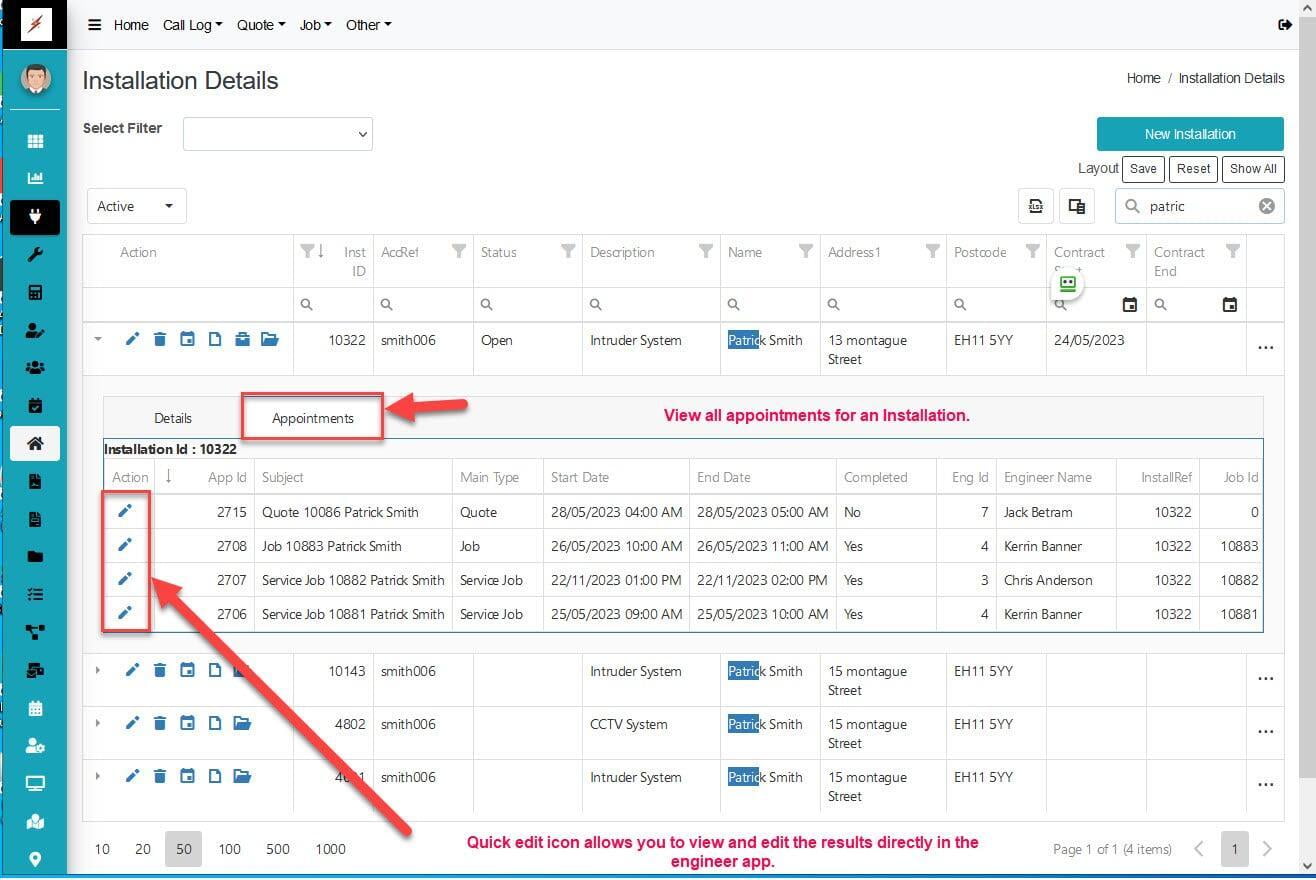Open the Call Log menu
The width and height of the screenshot is (1316, 880).
coord(192,25)
